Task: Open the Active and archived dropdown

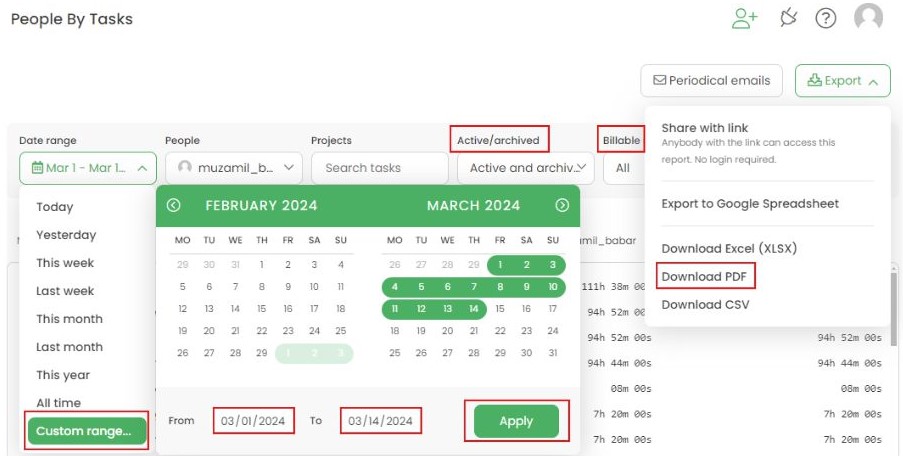Action: 525,168
